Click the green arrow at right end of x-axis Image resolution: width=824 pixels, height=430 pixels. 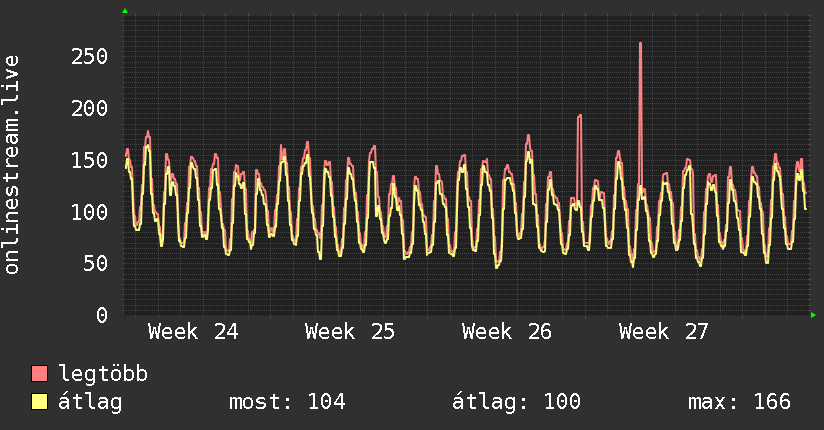pos(813,315)
